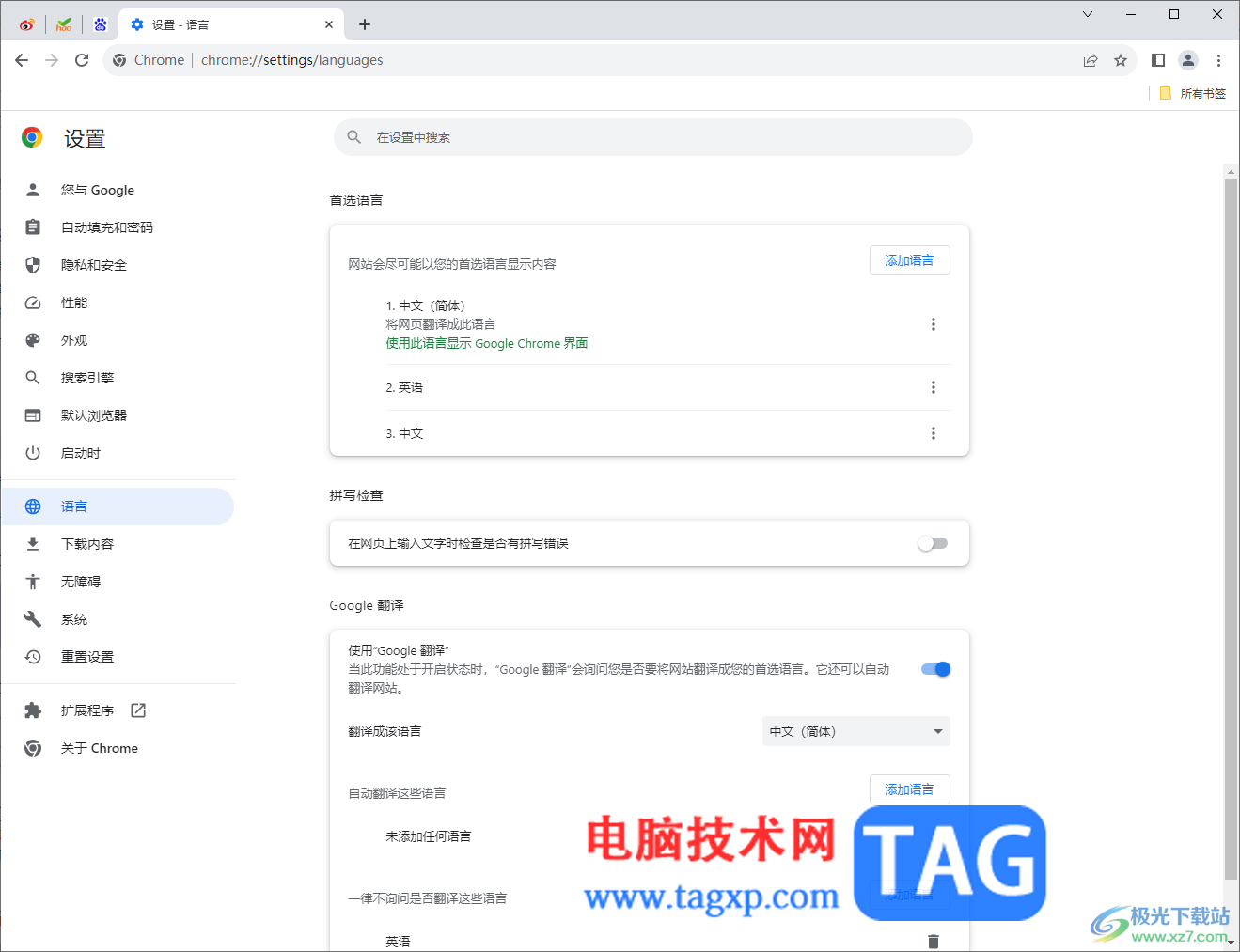The height and width of the screenshot is (952, 1240).
Task: Toggle spell check 拼写检查 switch
Action: click(x=933, y=543)
